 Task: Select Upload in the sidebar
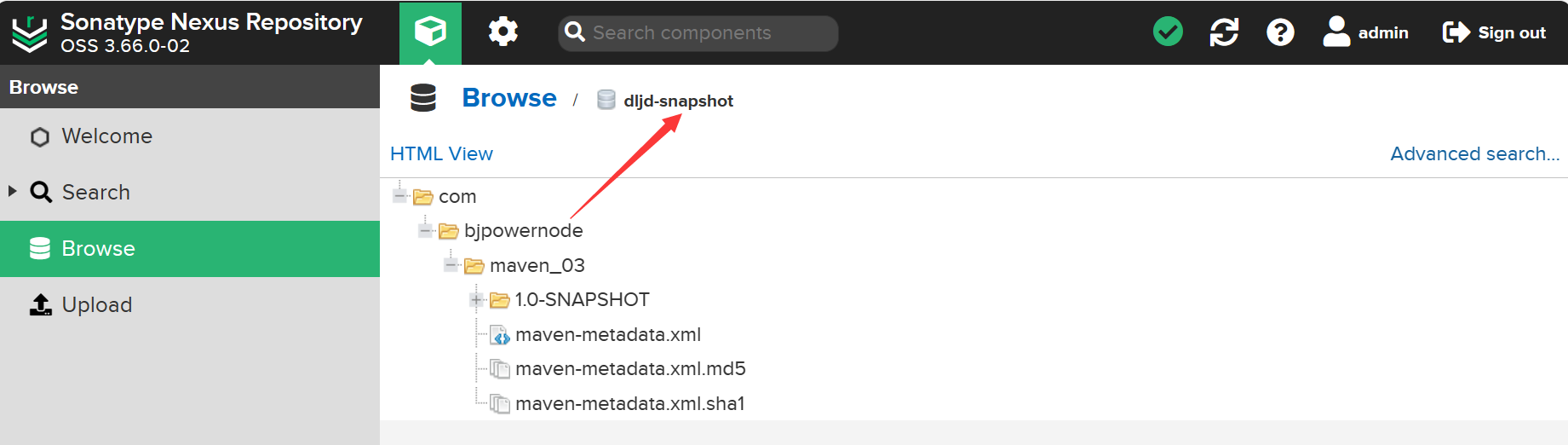tap(96, 305)
